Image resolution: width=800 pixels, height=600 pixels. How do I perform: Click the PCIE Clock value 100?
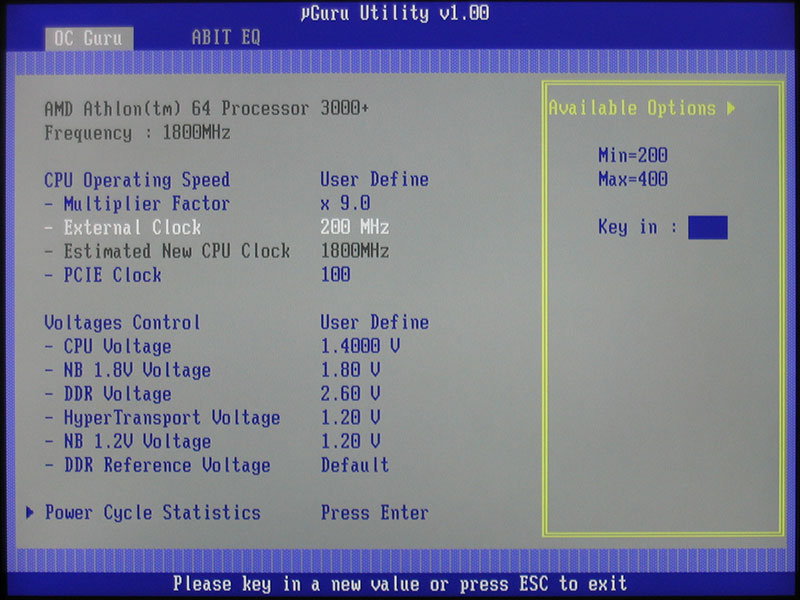click(x=335, y=274)
